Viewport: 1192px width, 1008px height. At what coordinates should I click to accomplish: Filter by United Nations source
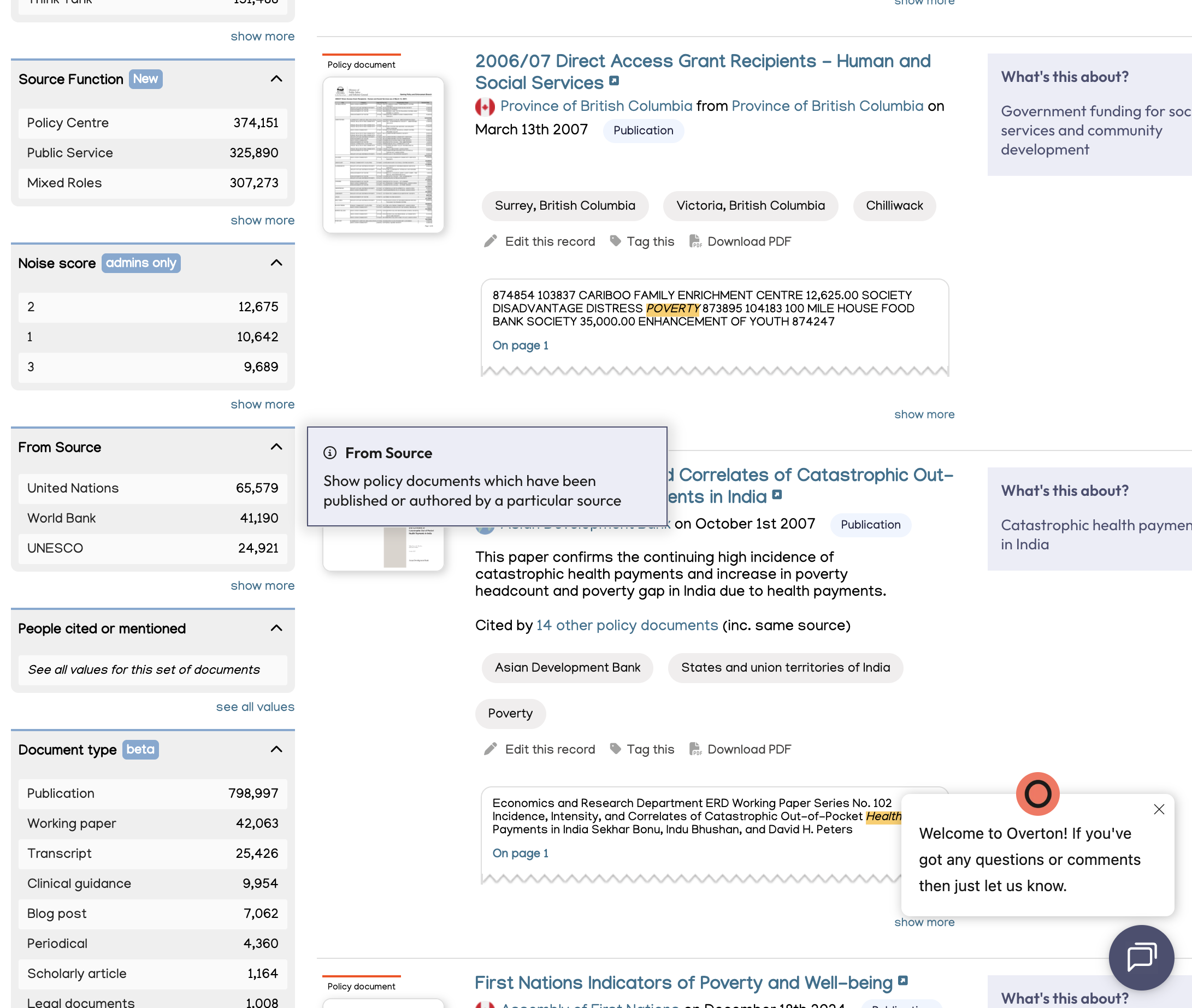(152, 489)
